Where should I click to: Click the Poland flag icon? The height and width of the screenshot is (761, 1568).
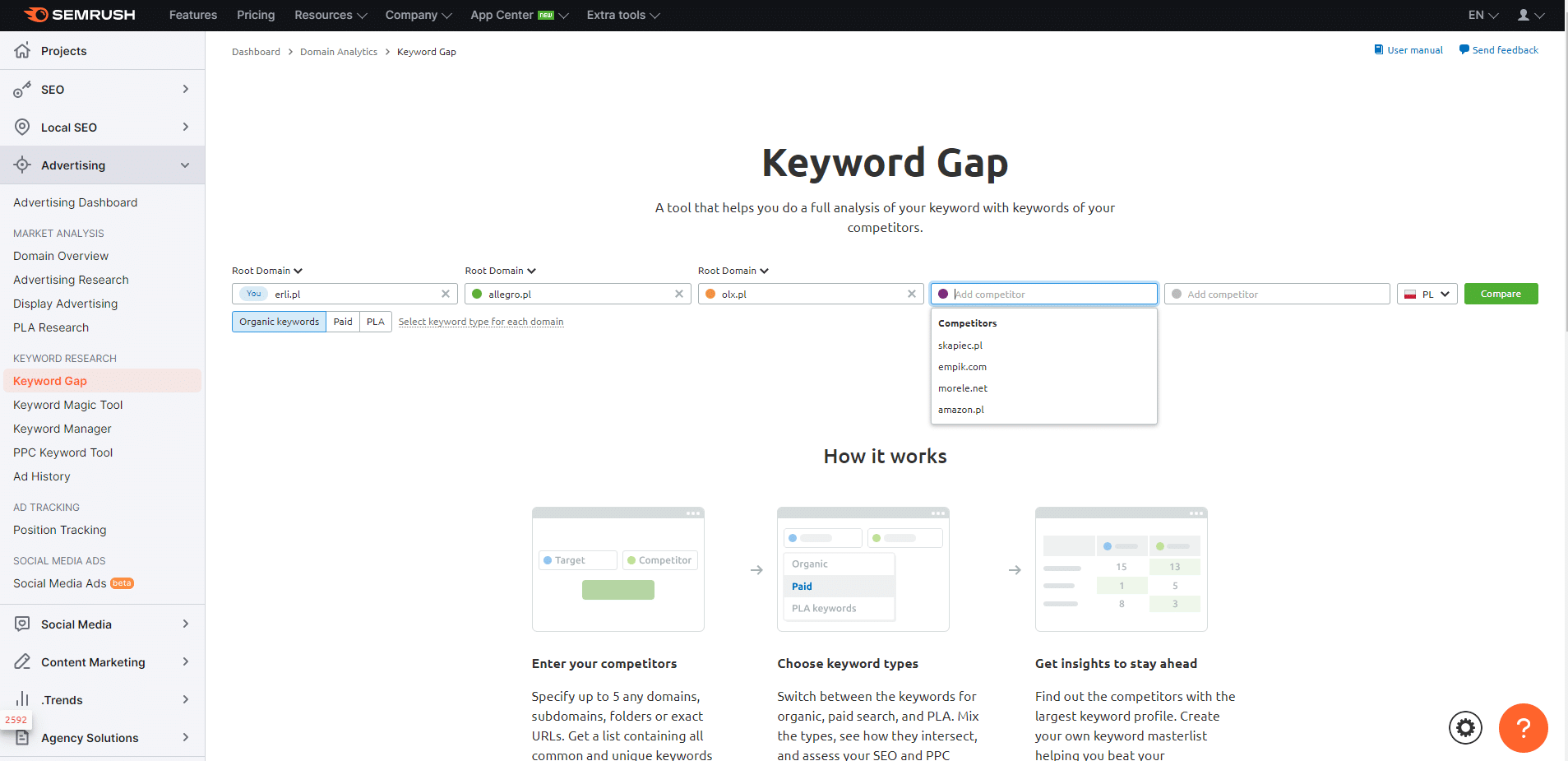click(x=1410, y=295)
